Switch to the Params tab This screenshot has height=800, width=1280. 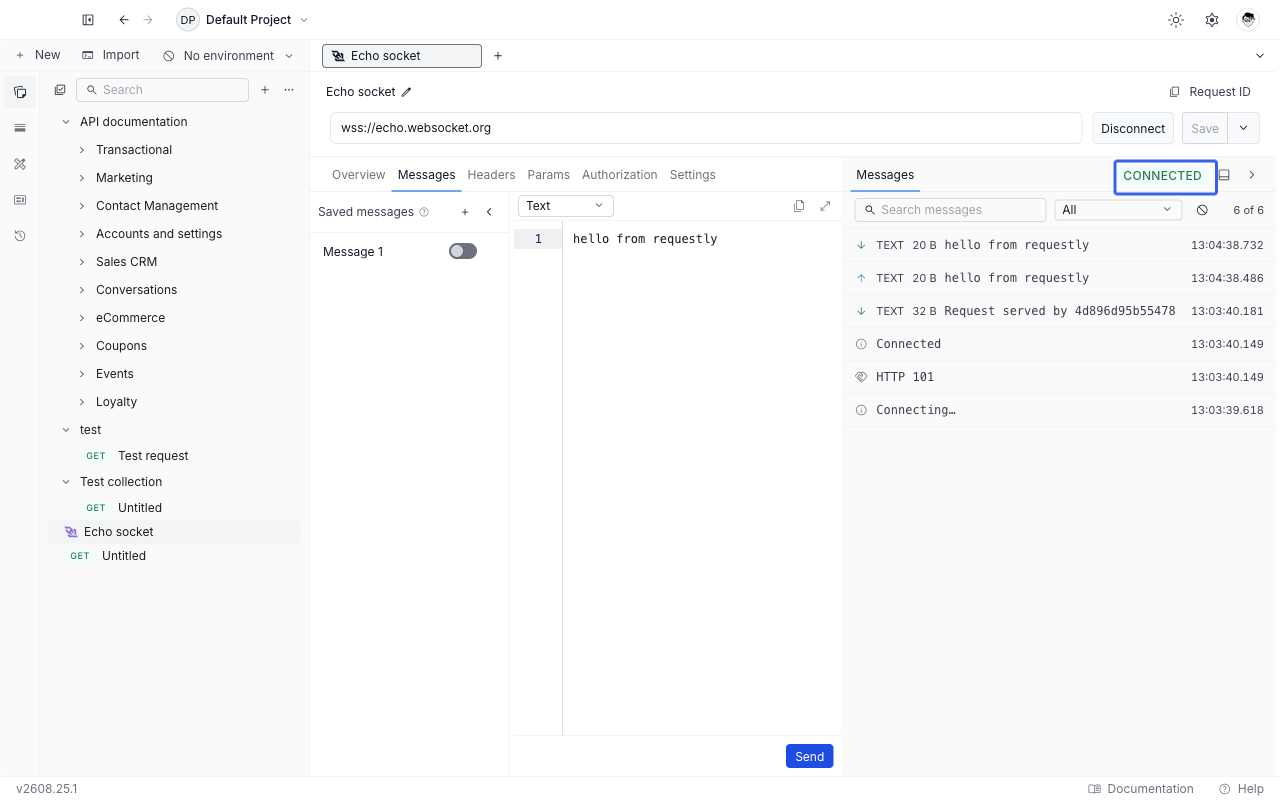548,175
